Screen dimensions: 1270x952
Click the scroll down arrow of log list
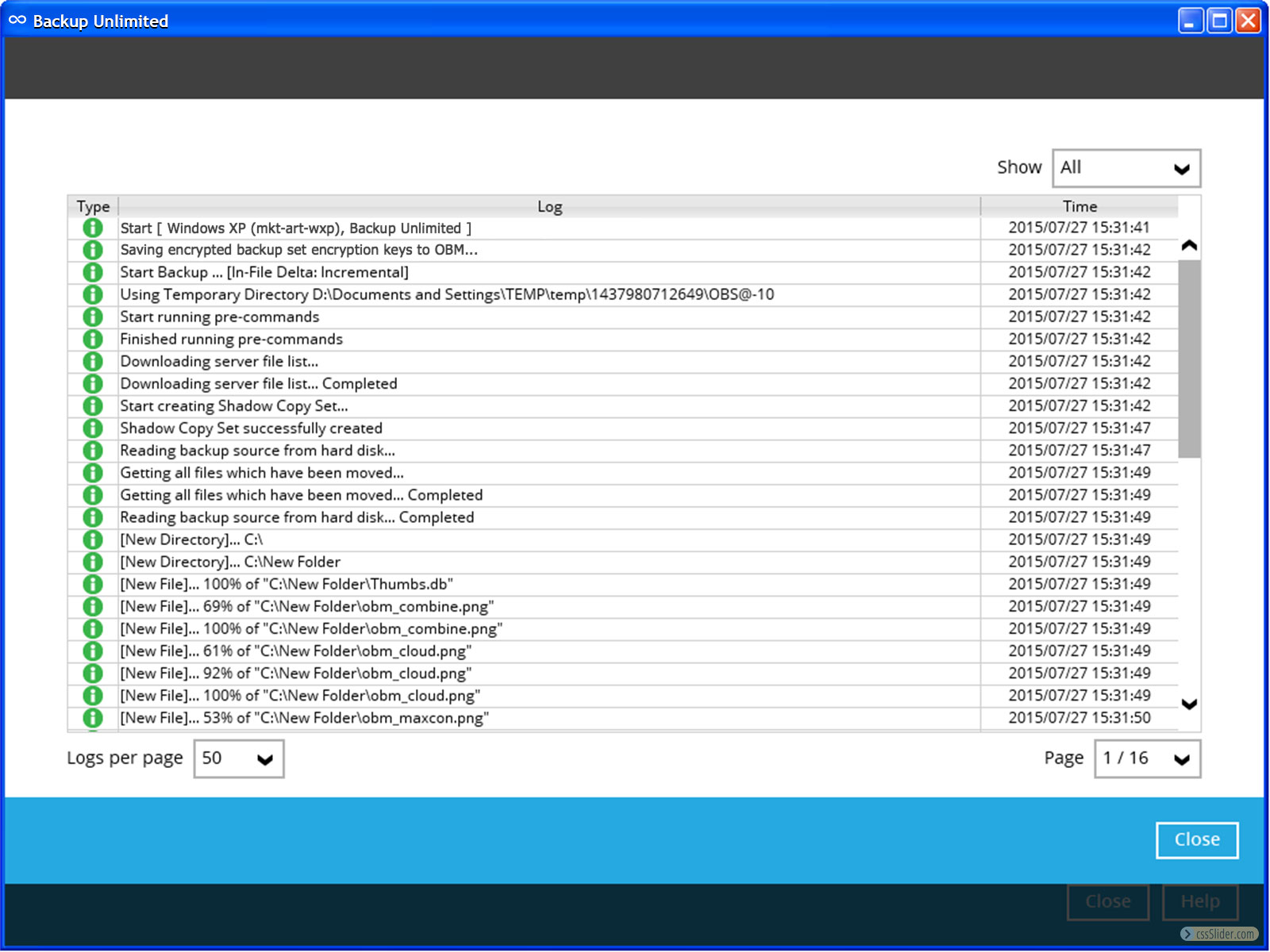[1189, 704]
